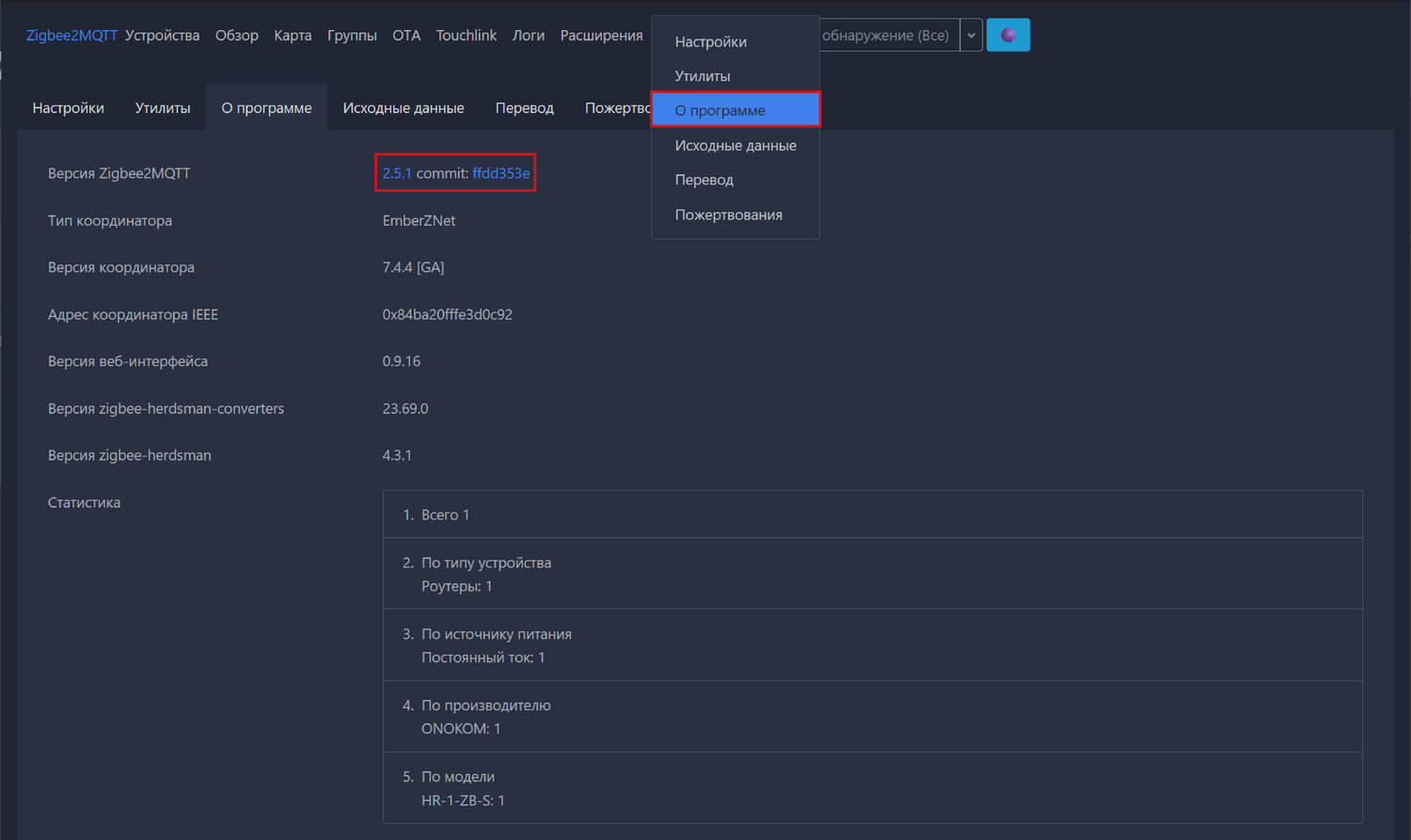Open the Touchlink page

click(466, 35)
